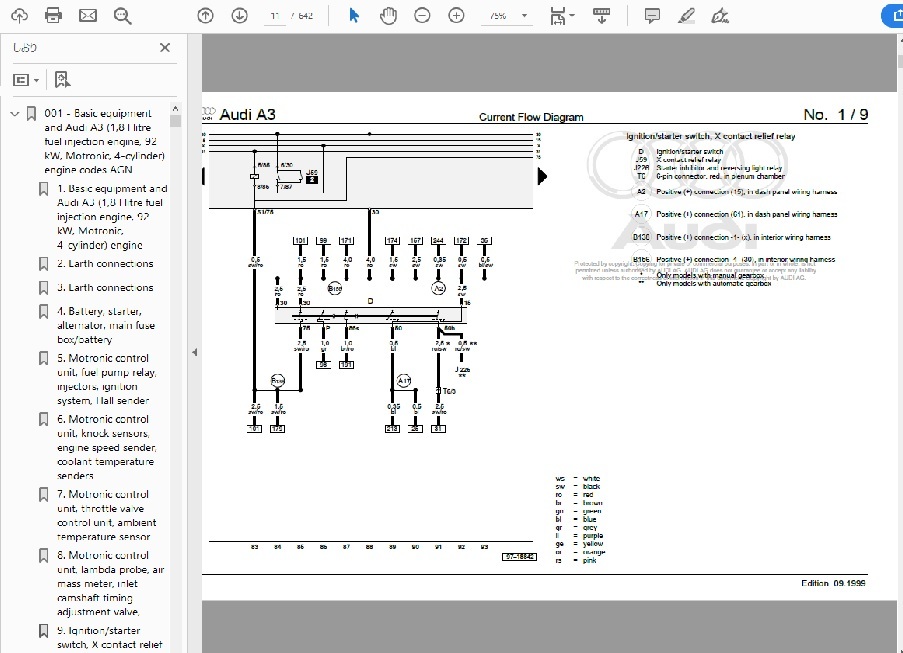903x653 pixels.
Task: Open bookmark 8. Motronic control unit, lambda probe
Action: 111,583
